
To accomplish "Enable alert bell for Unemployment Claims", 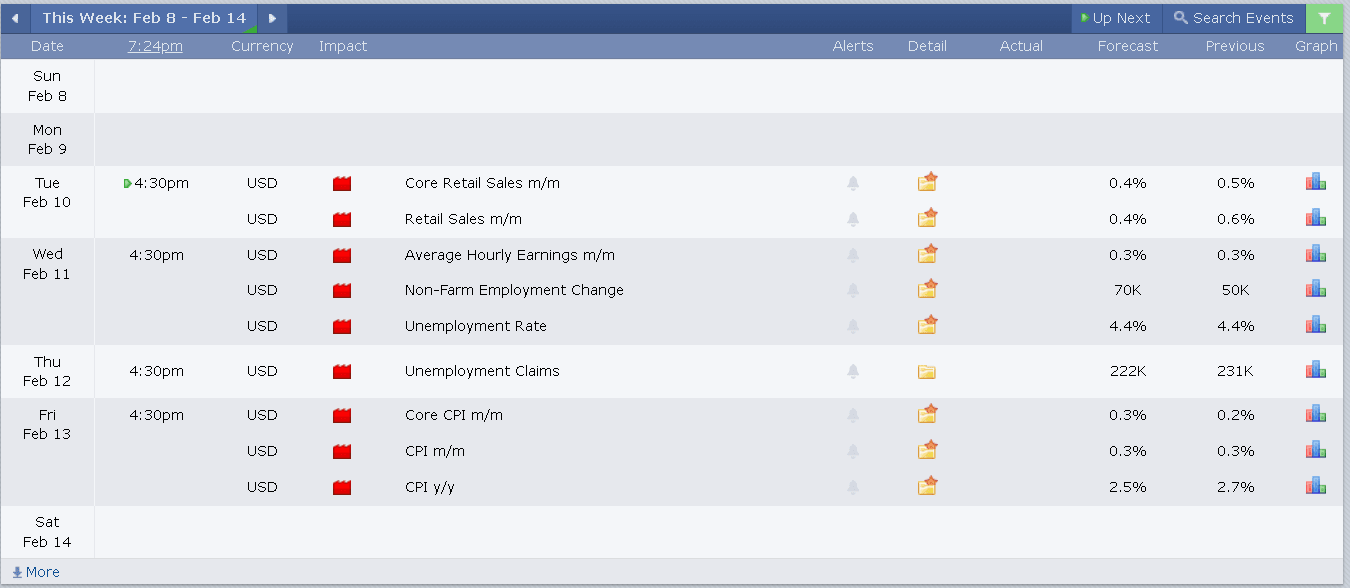I will pos(853,371).
